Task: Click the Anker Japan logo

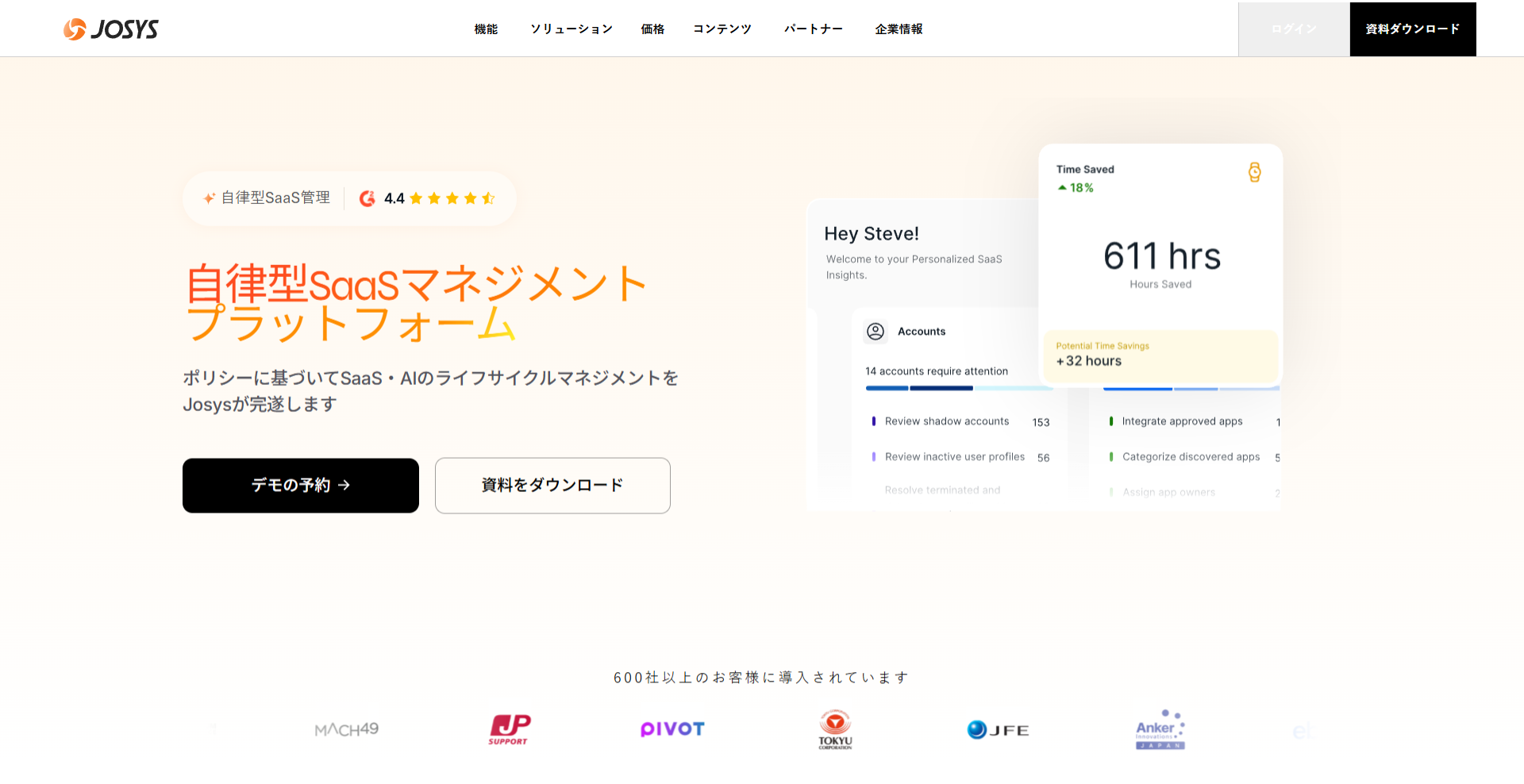Action: [1160, 729]
